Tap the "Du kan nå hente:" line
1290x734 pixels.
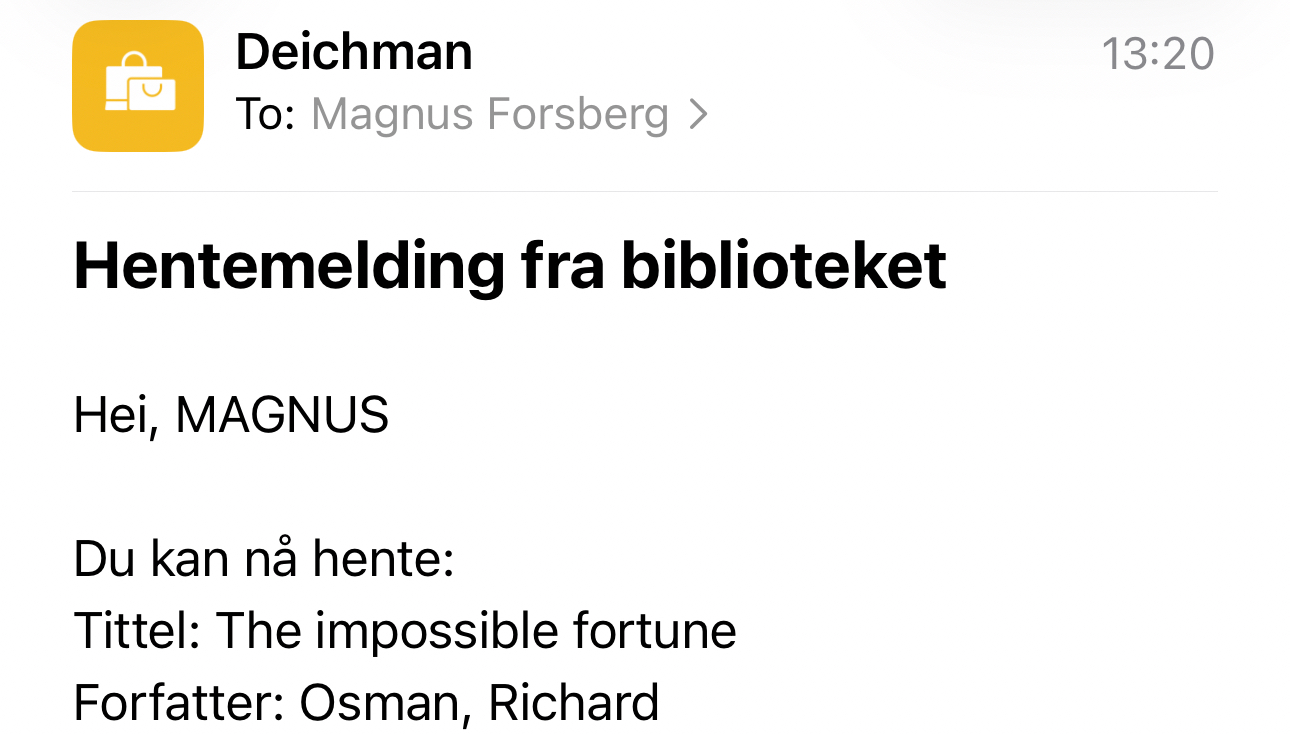point(264,560)
